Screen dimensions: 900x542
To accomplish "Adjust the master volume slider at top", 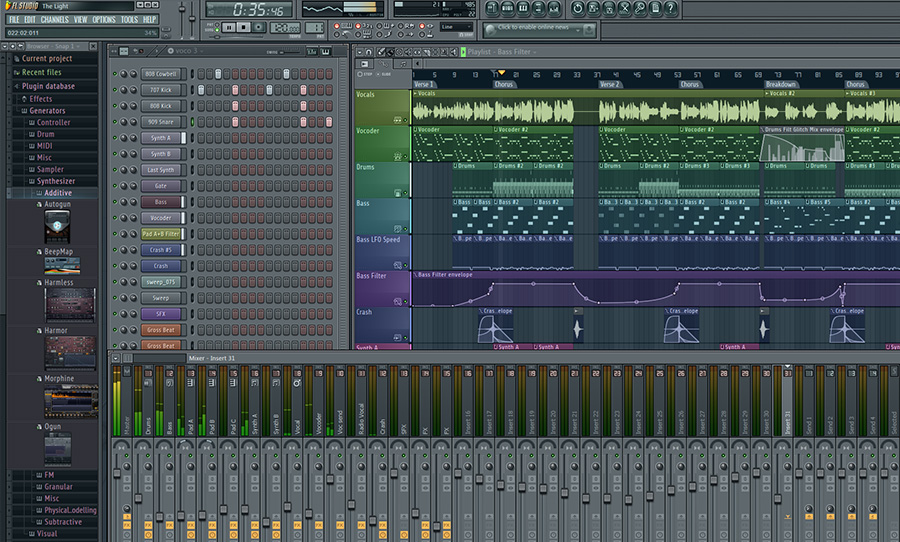I will (182, 9).
